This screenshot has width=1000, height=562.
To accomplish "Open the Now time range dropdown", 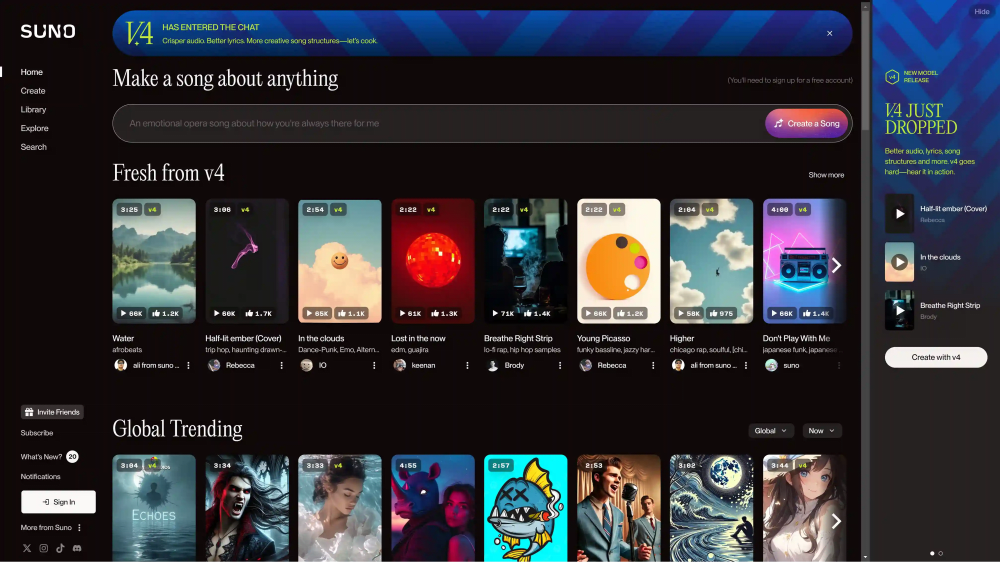I will (x=821, y=431).
